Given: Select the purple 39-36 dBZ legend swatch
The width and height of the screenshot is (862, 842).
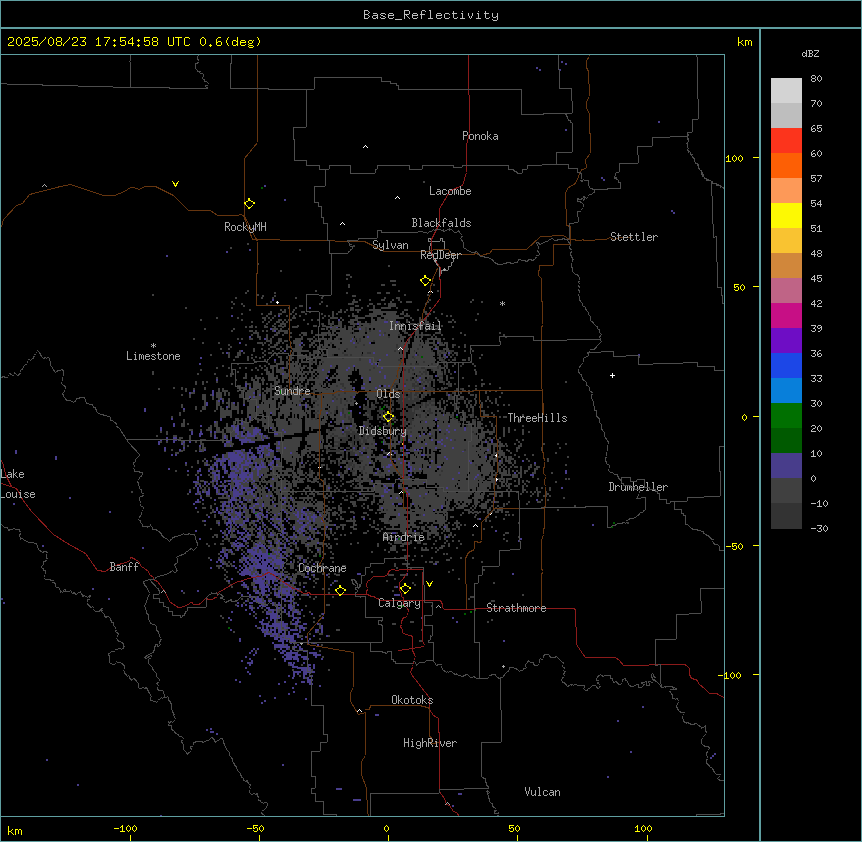Looking at the screenshot, I should [x=786, y=341].
